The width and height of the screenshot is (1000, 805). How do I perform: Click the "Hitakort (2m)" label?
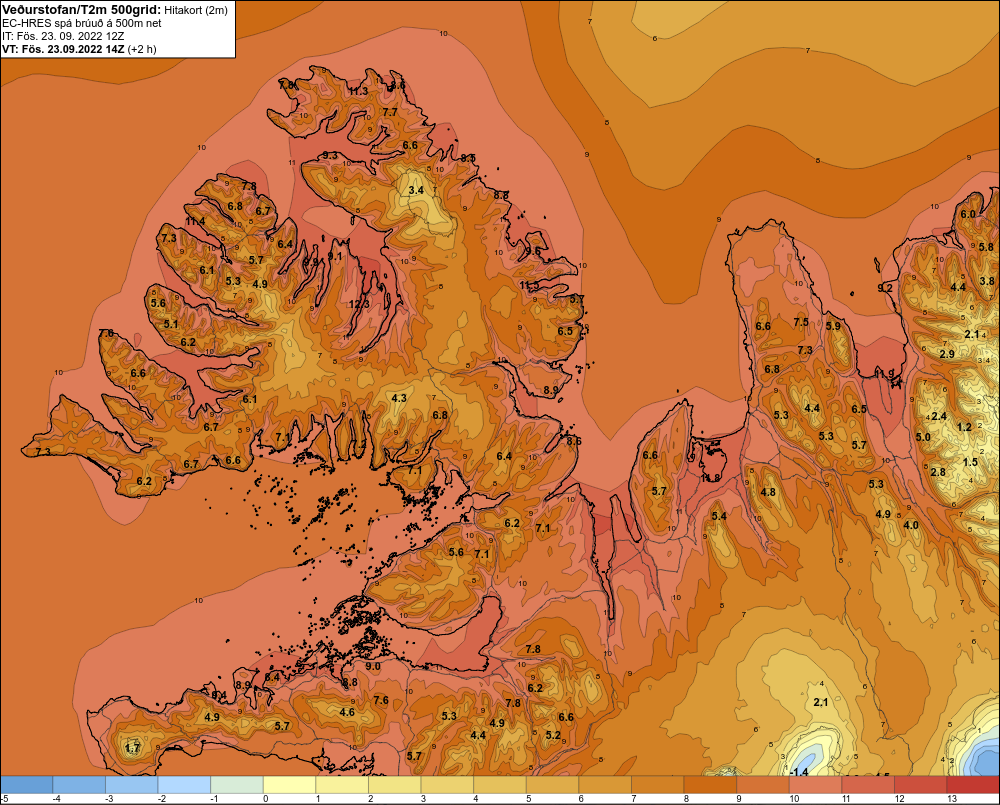(x=195, y=10)
